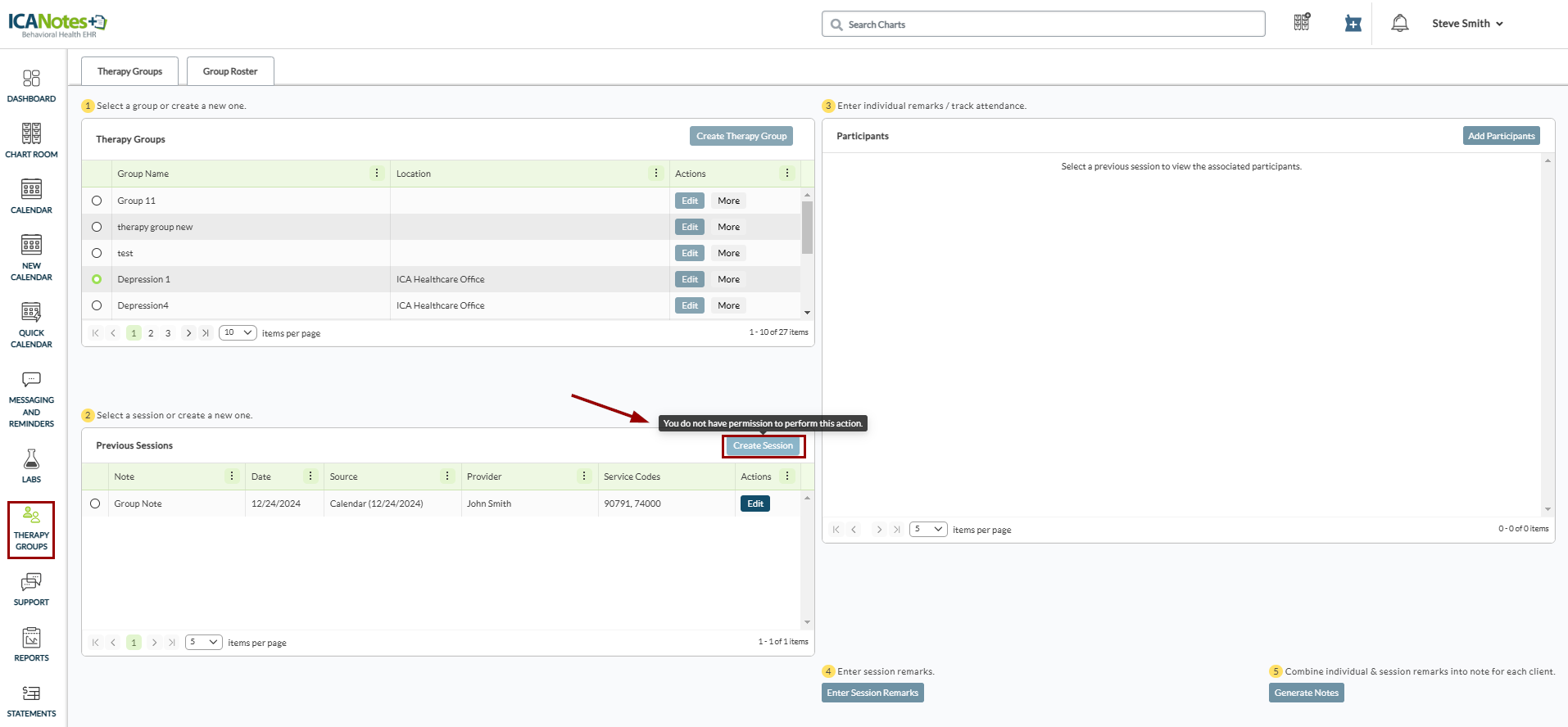Go to Chart Room in sidebar
This screenshot has width=1568, height=727.
[31, 140]
